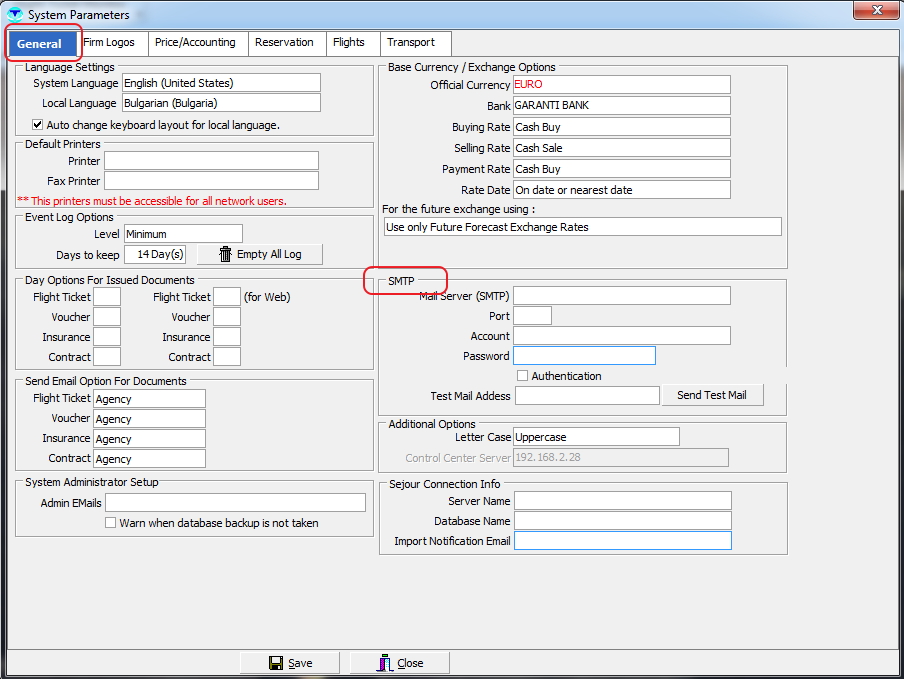Click the door icon on Close button
904x679 pixels.
(385, 663)
